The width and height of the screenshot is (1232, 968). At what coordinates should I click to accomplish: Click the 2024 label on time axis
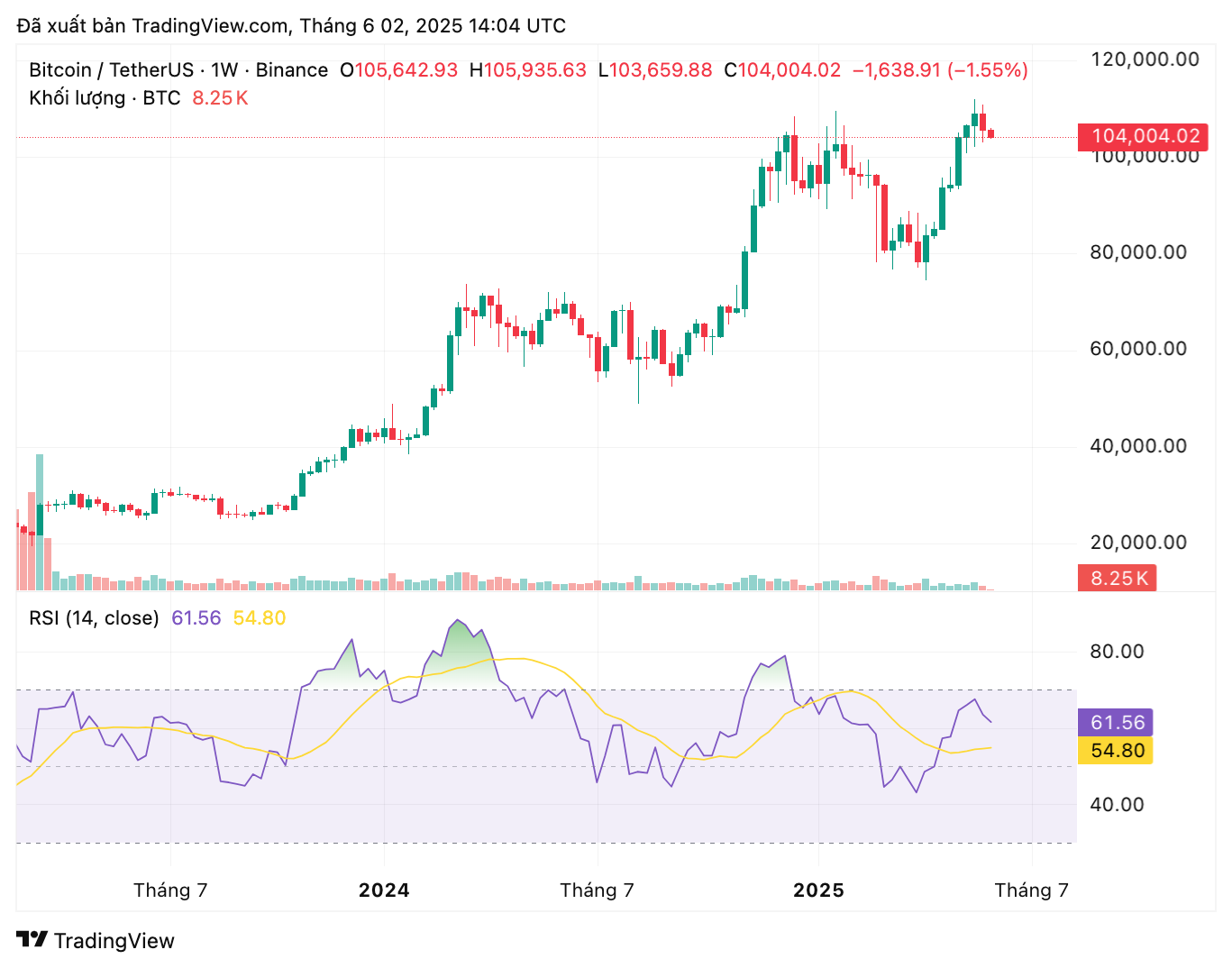[x=384, y=890]
